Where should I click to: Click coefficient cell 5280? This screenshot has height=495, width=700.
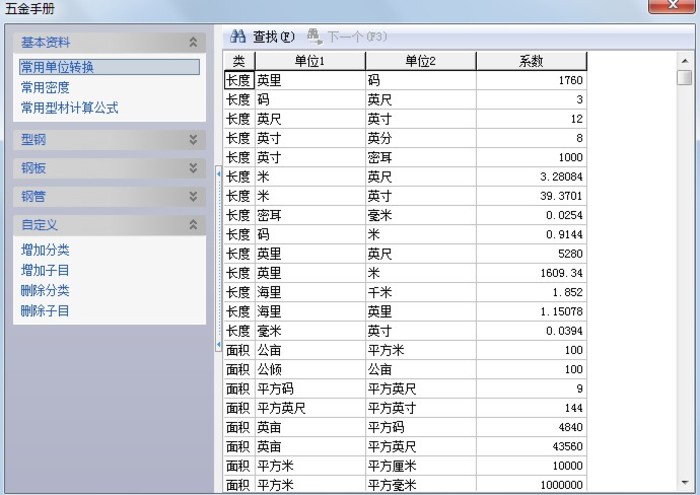click(531, 254)
